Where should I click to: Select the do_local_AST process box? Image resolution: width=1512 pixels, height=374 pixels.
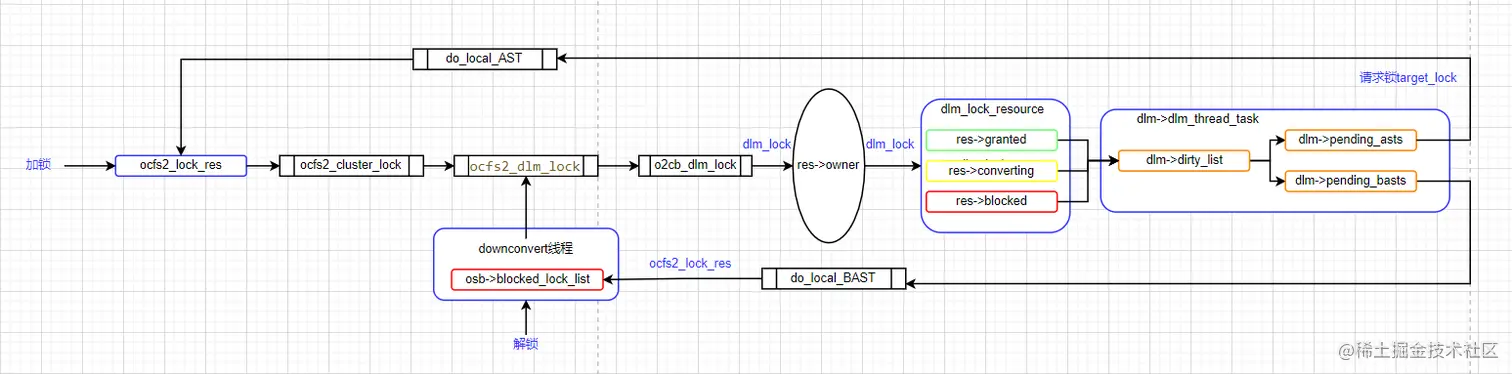click(485, 59)
